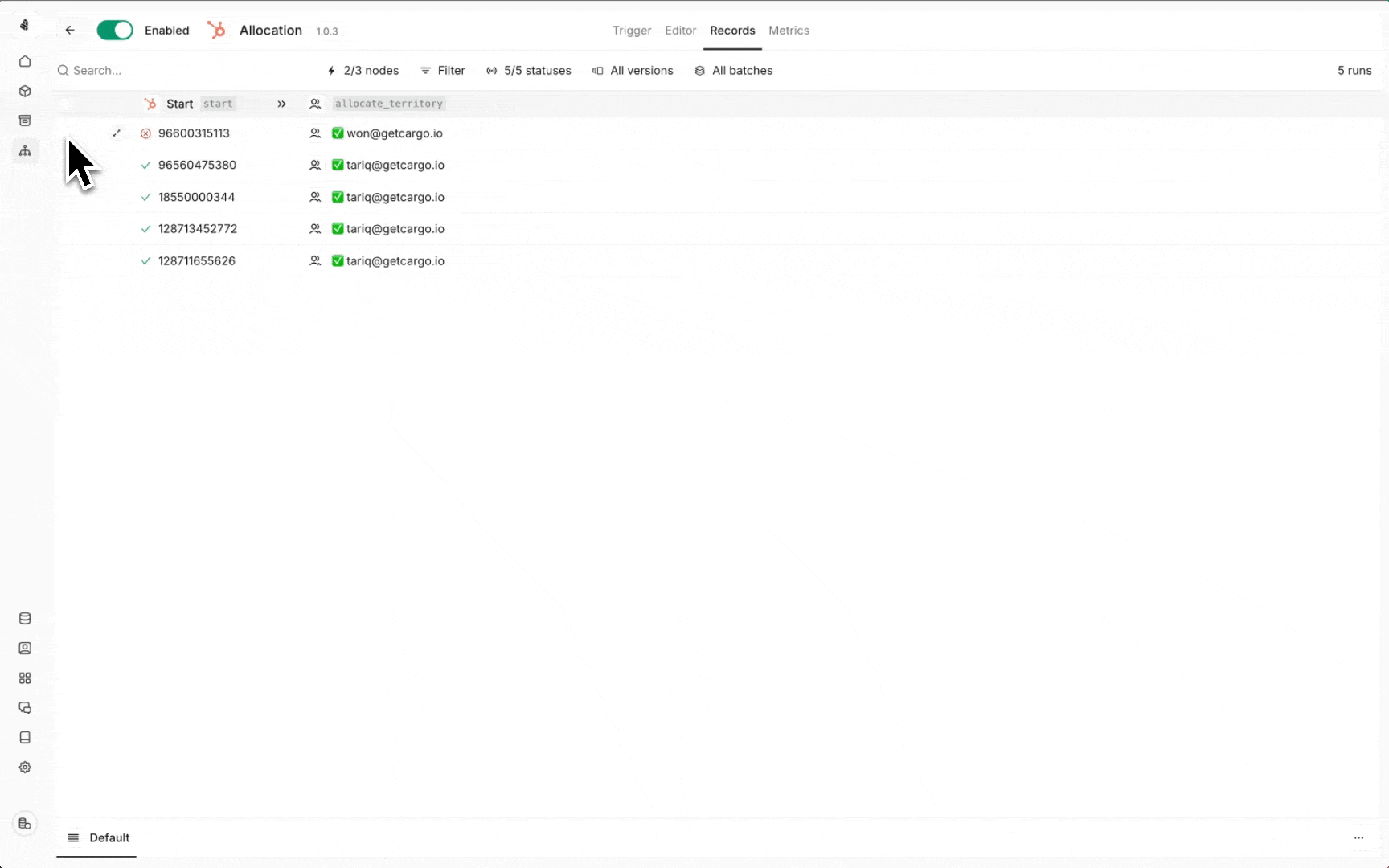The height and width of the screenshot is (868, 1389).
Task: Click the Cargo logo in the sidebar
Action: click(x=25, y=25)
